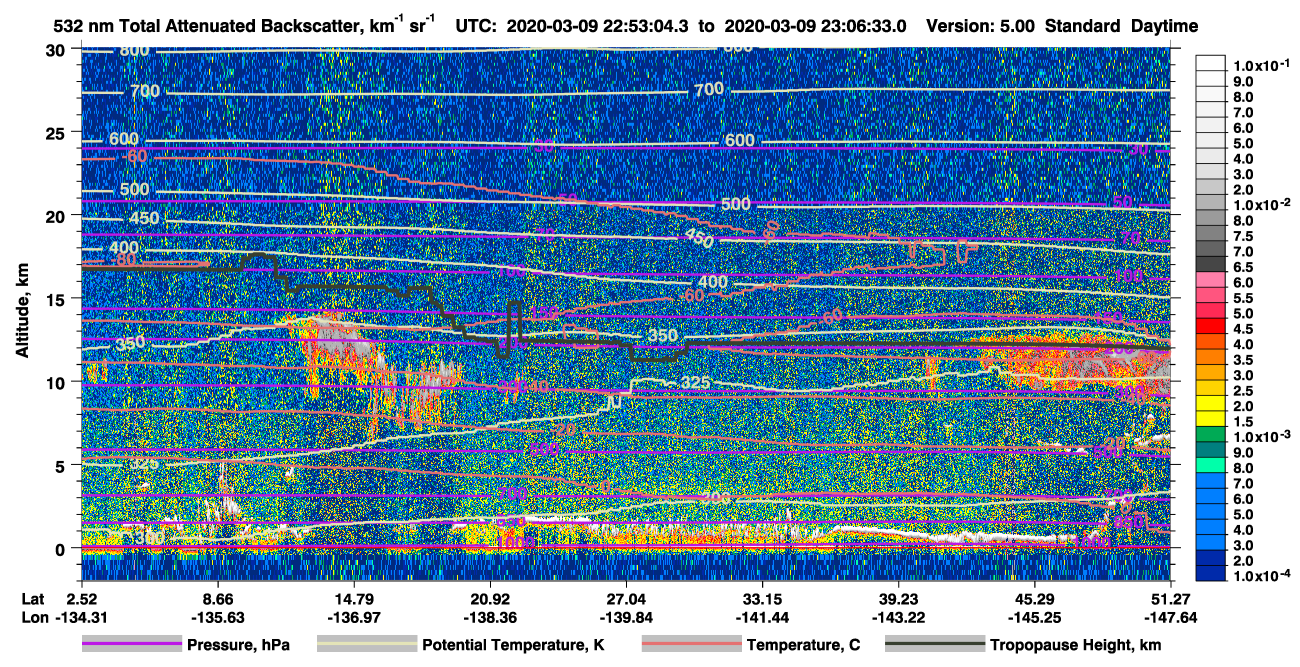Click the salmon Temperature legend line swatch
Image resolution: width=1300 pixels, height=667 pixels.
(691, 645)
